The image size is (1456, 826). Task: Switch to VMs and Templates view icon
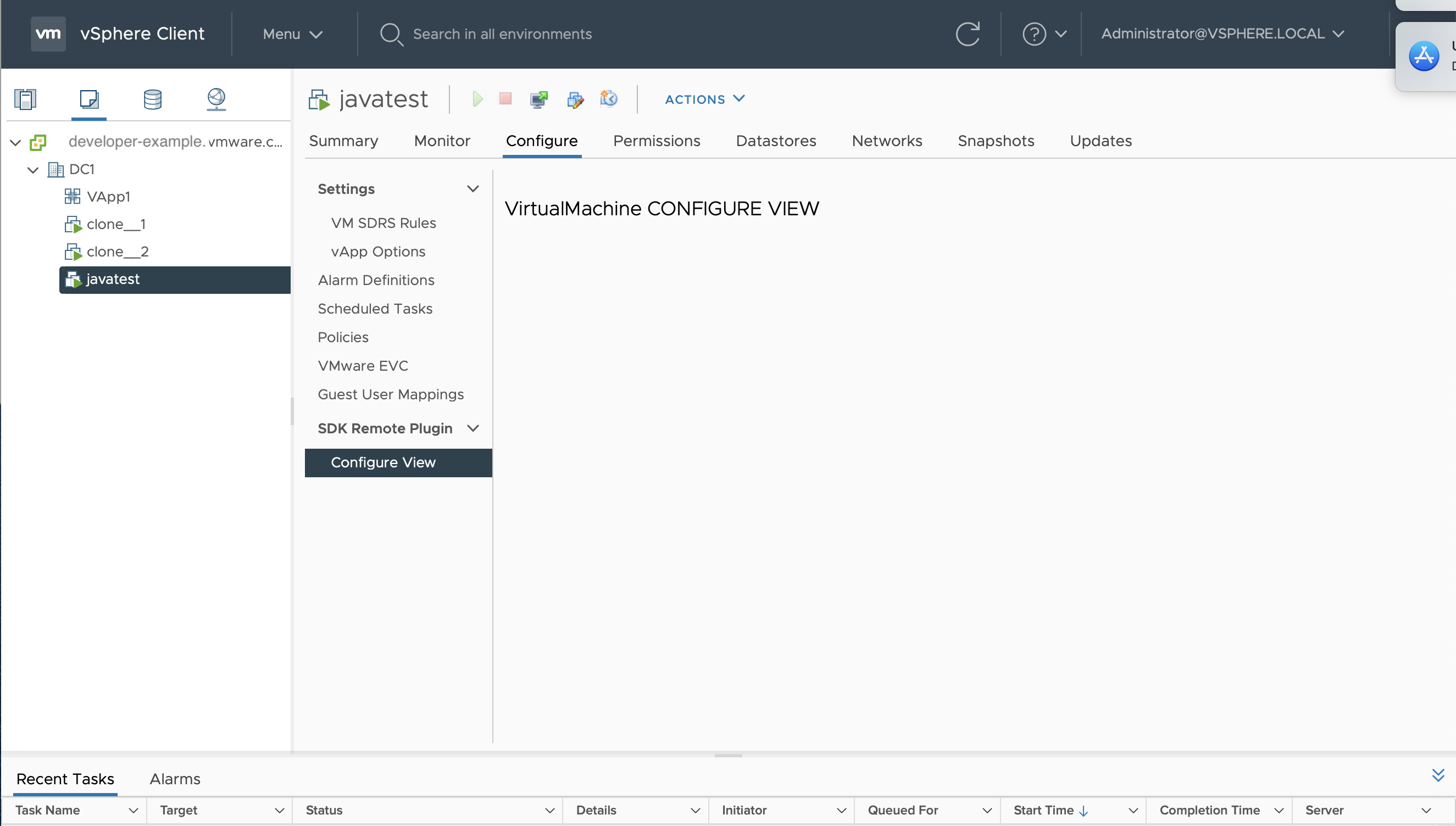click(x=89, y=99)
